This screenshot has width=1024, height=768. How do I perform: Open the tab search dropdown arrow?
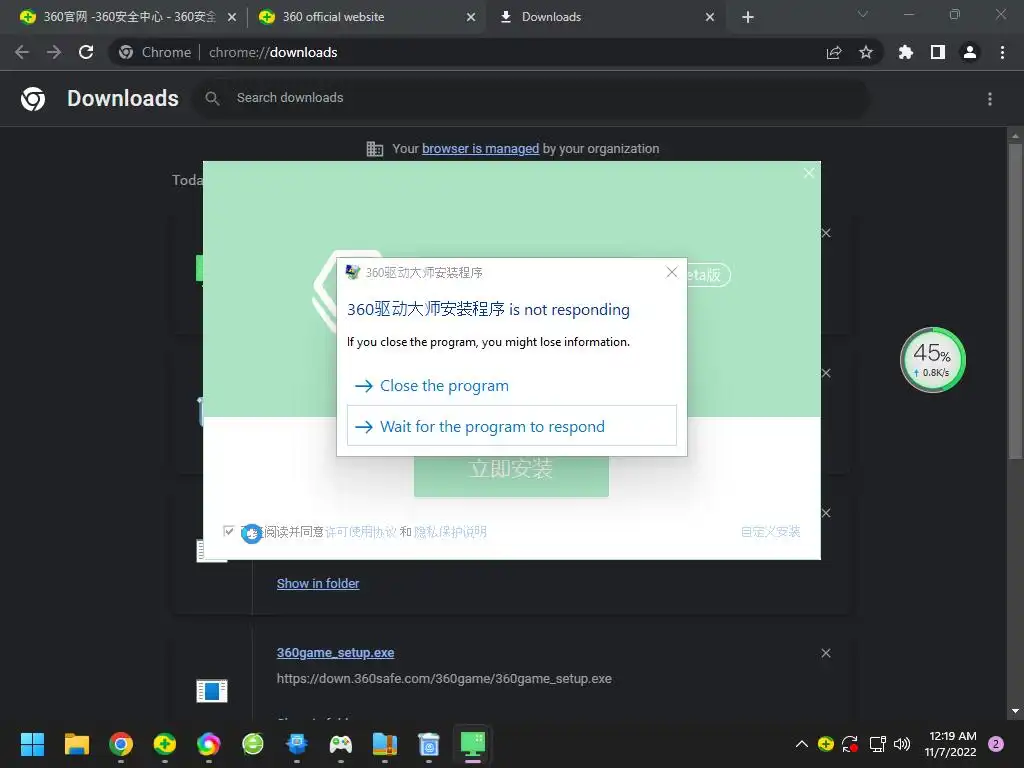pyautogui.click(x=863, y=14)
